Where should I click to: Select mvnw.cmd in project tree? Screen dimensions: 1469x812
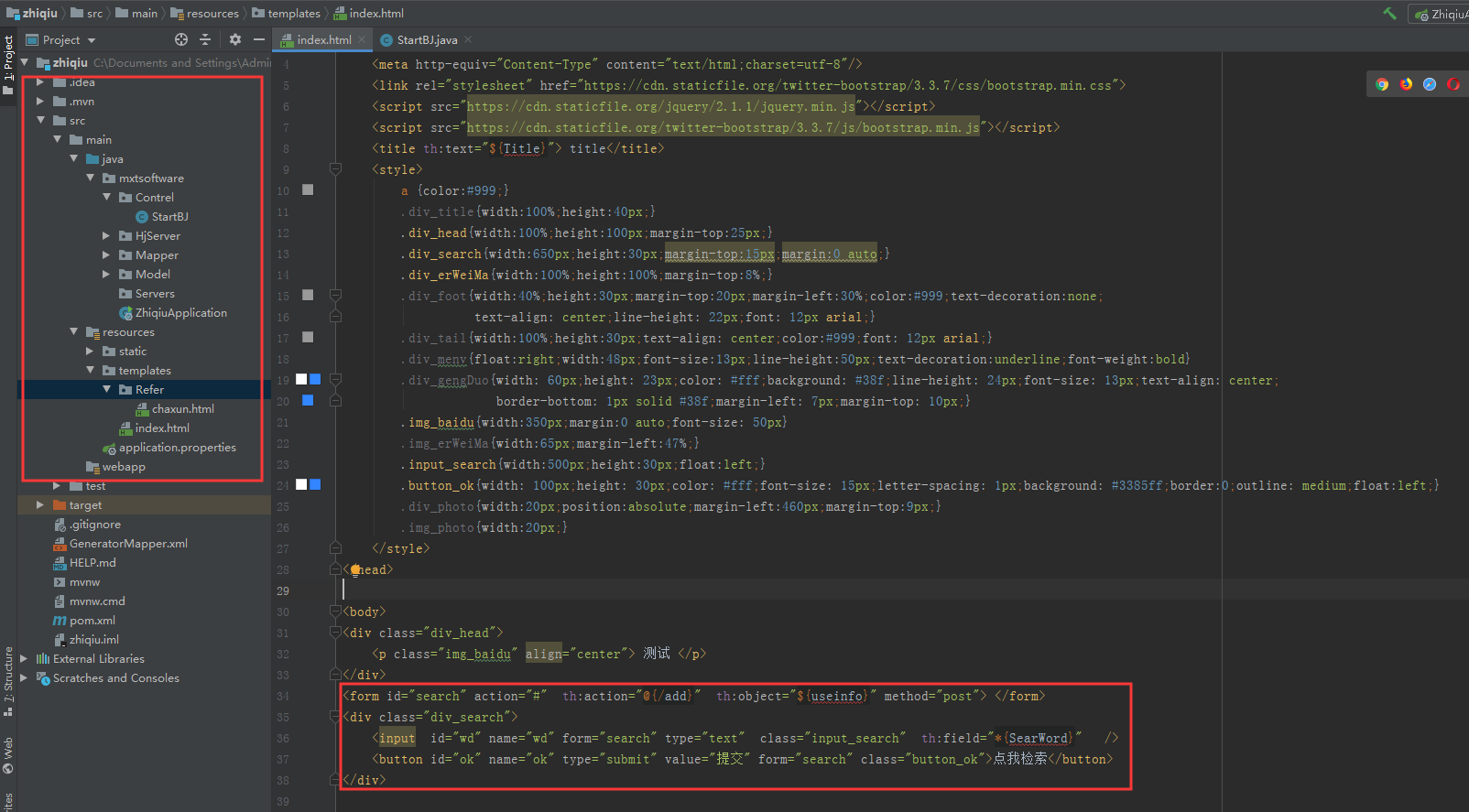point(89,601)
